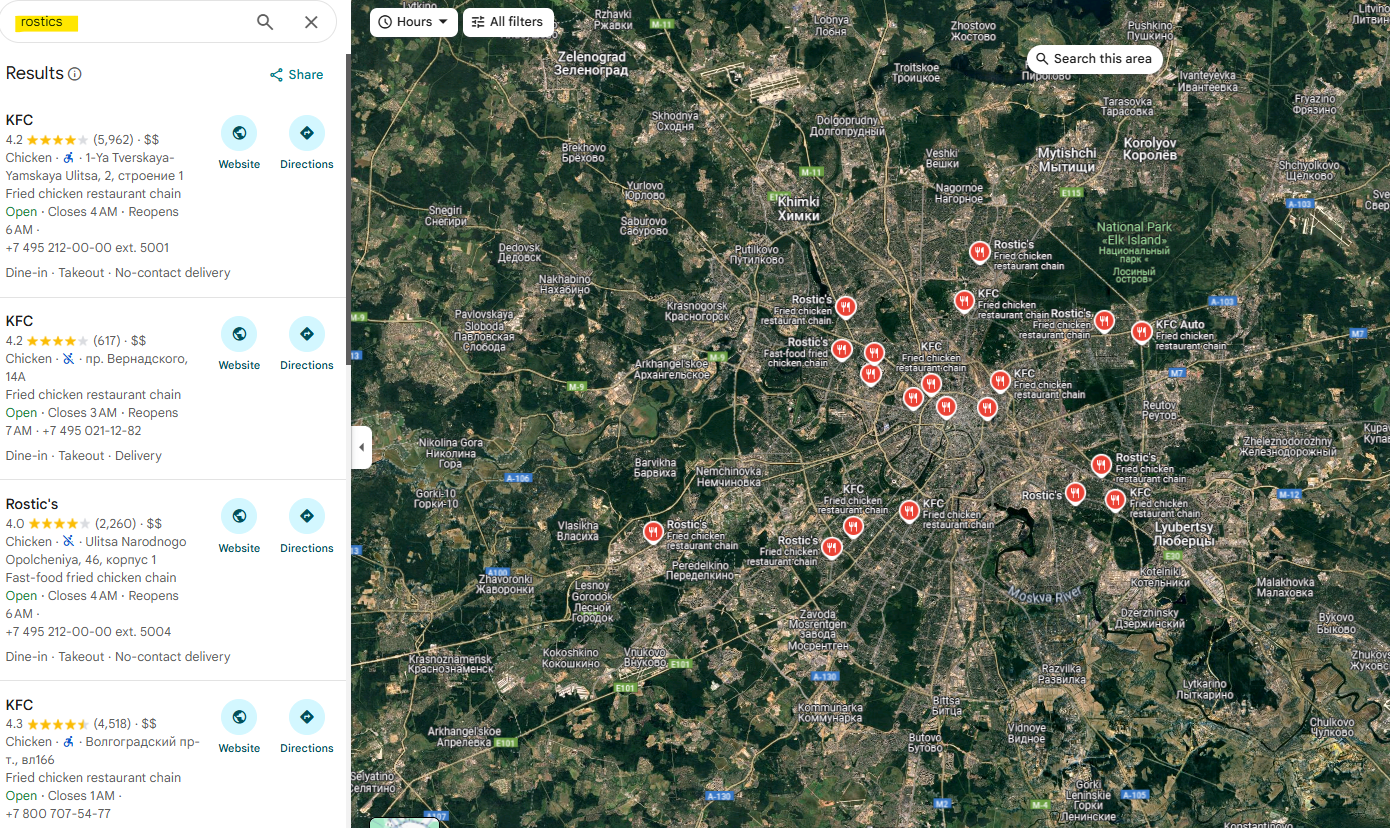Open the first KFC result title
This screenshot has height=828, width=1390.
tap(19, 120)
